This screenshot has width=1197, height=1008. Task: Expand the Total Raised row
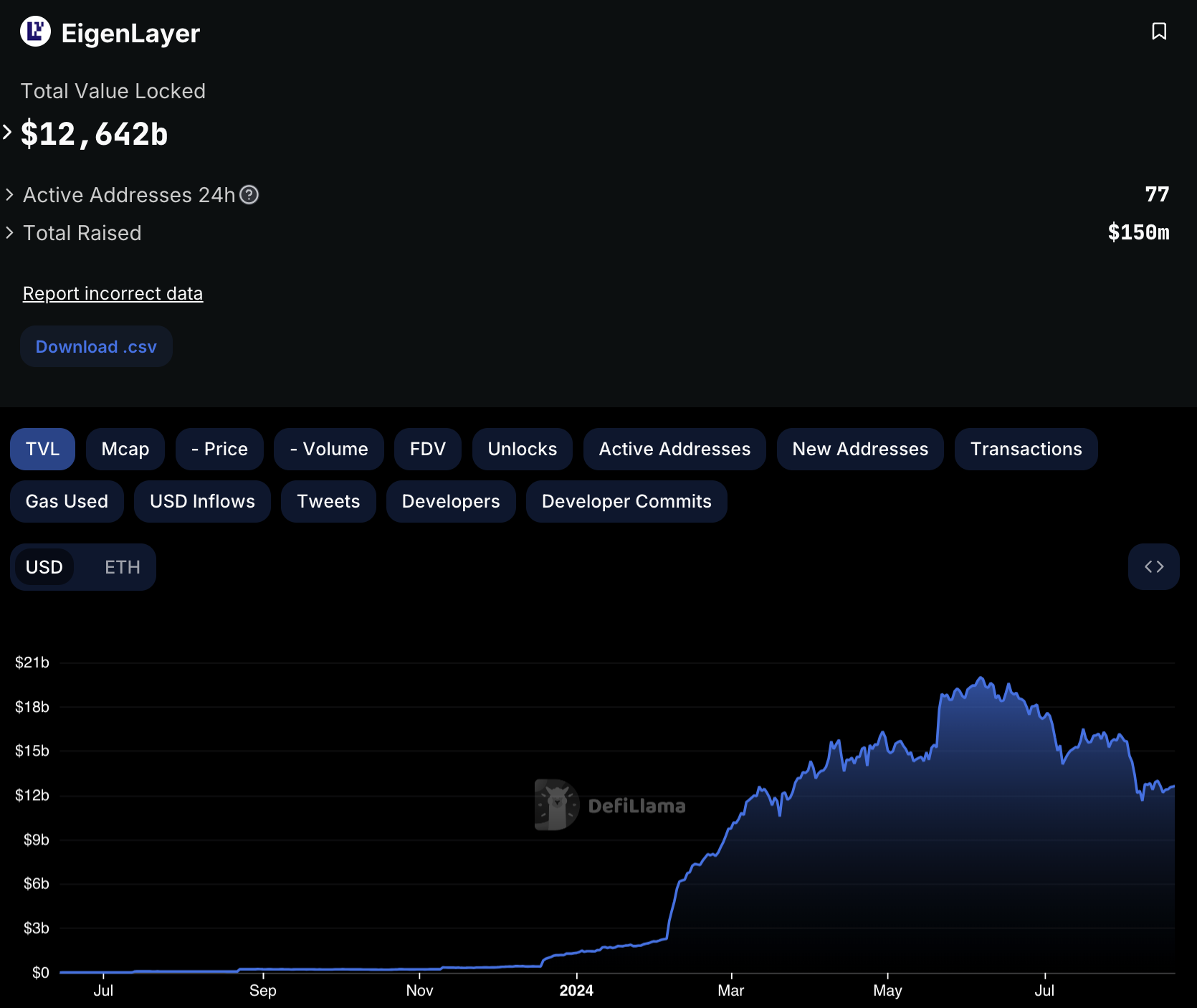9,233
